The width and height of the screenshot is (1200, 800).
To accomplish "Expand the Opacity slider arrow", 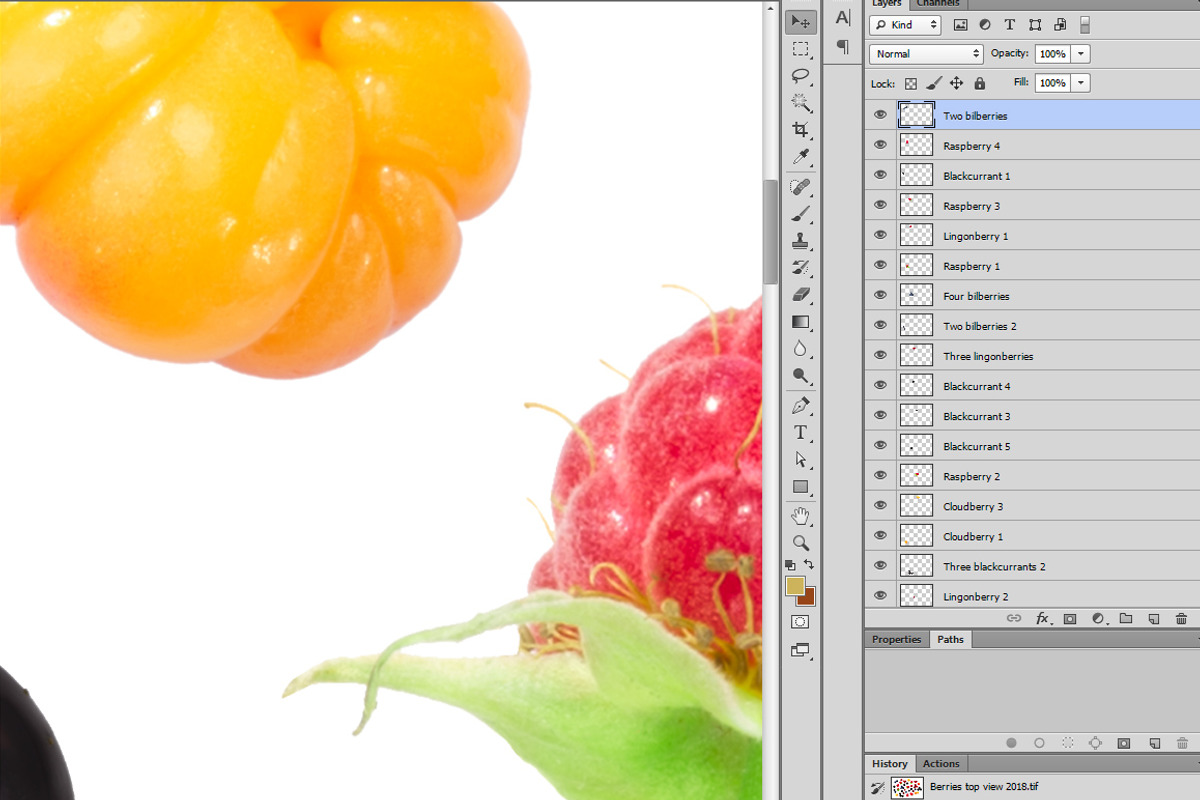I will (x=1081, y=54).
